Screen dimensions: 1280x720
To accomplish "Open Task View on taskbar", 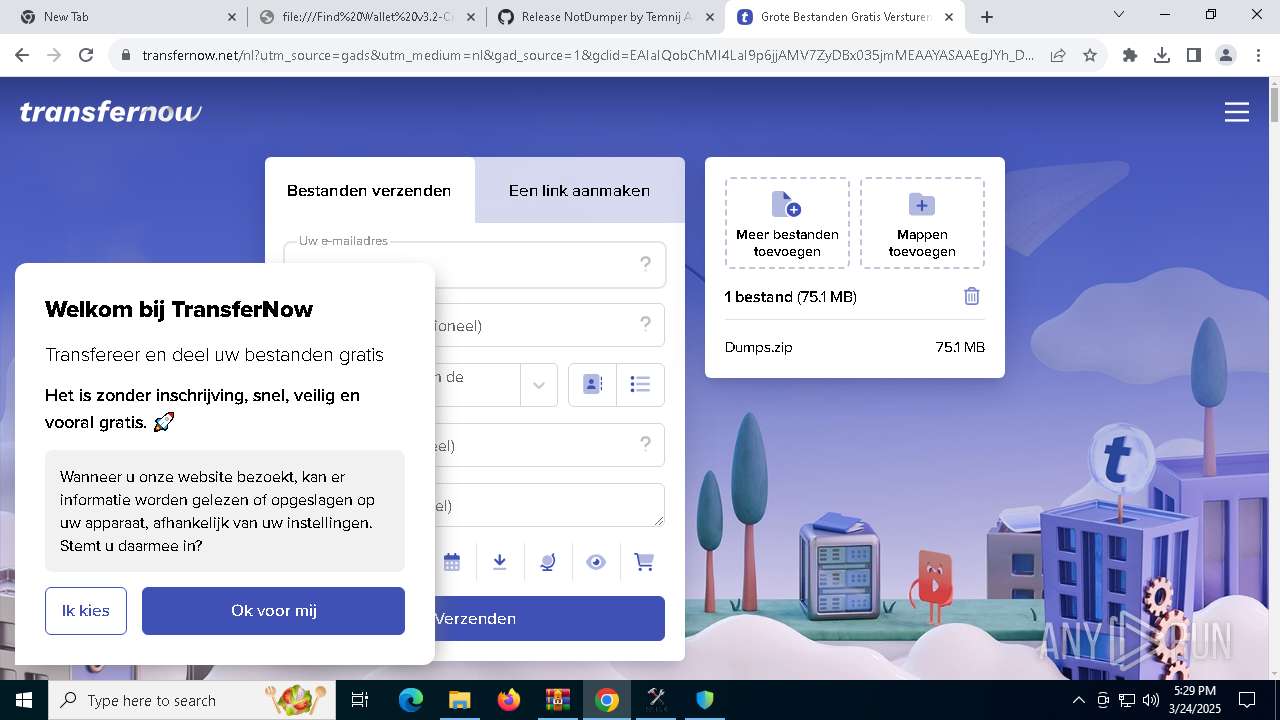I will pyautogui.click(x=360, y=700).
